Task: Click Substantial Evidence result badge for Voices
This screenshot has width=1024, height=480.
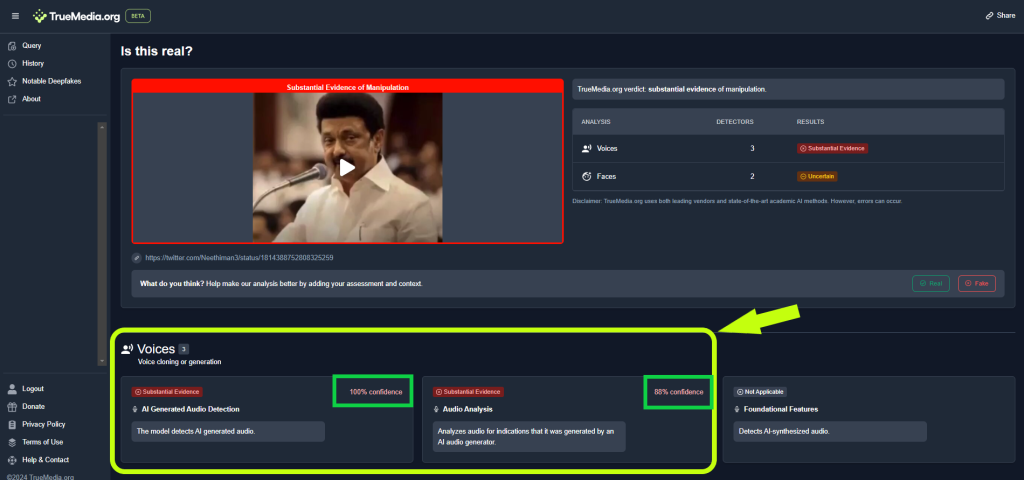Action: (832, 148)
